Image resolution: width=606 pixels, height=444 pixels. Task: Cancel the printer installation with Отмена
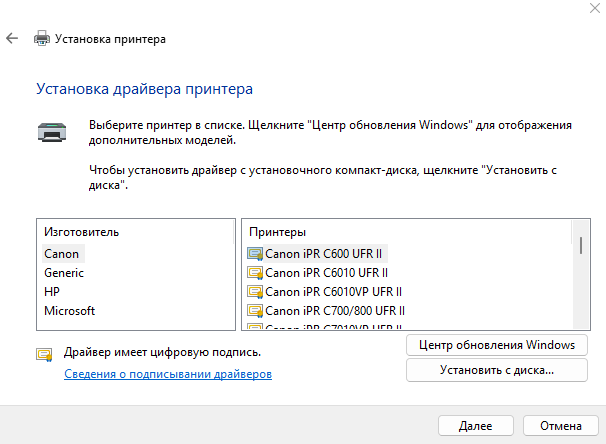pos(562,425)
